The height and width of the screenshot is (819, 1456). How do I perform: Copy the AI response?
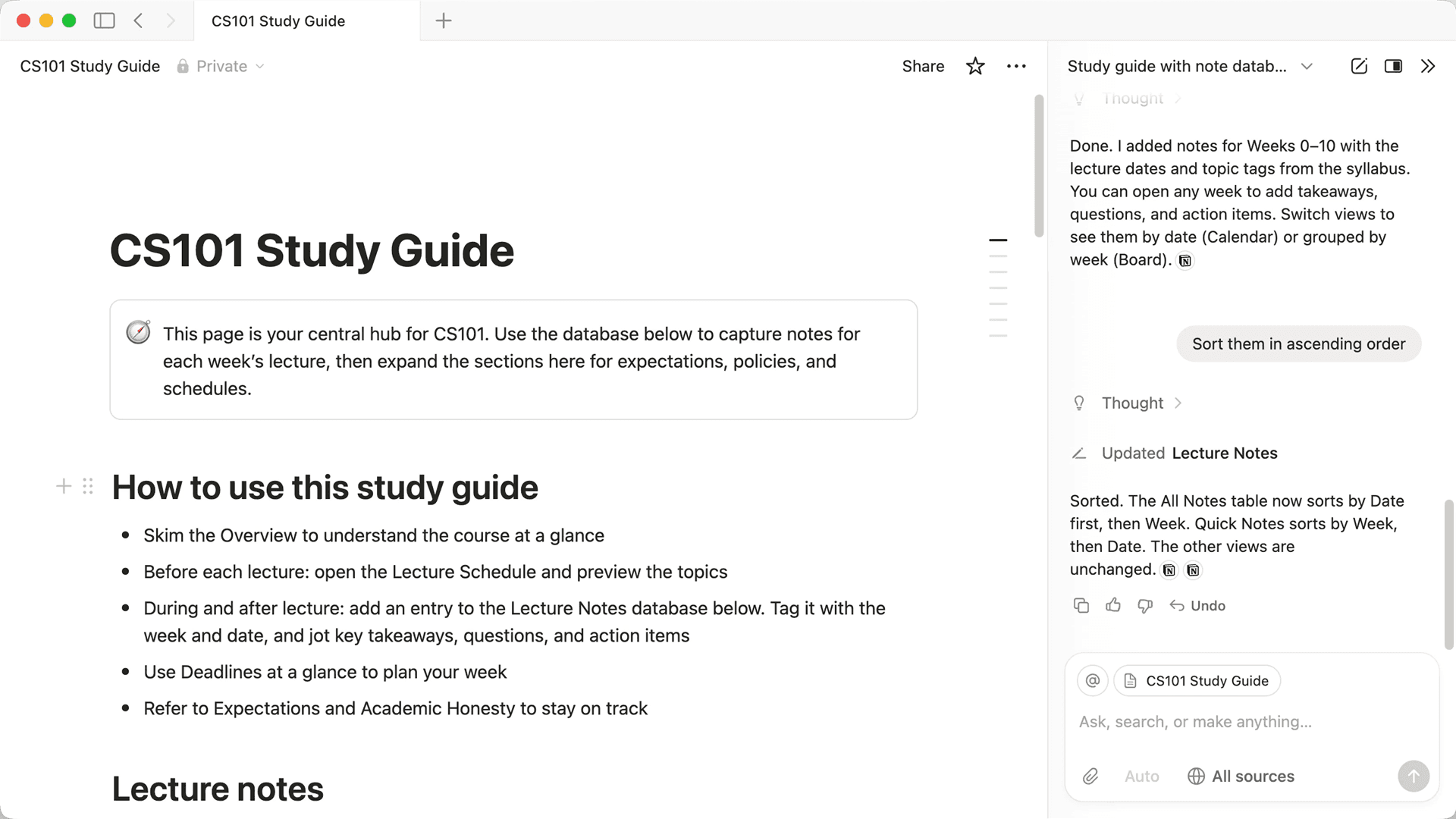(x=1081, y=605)
